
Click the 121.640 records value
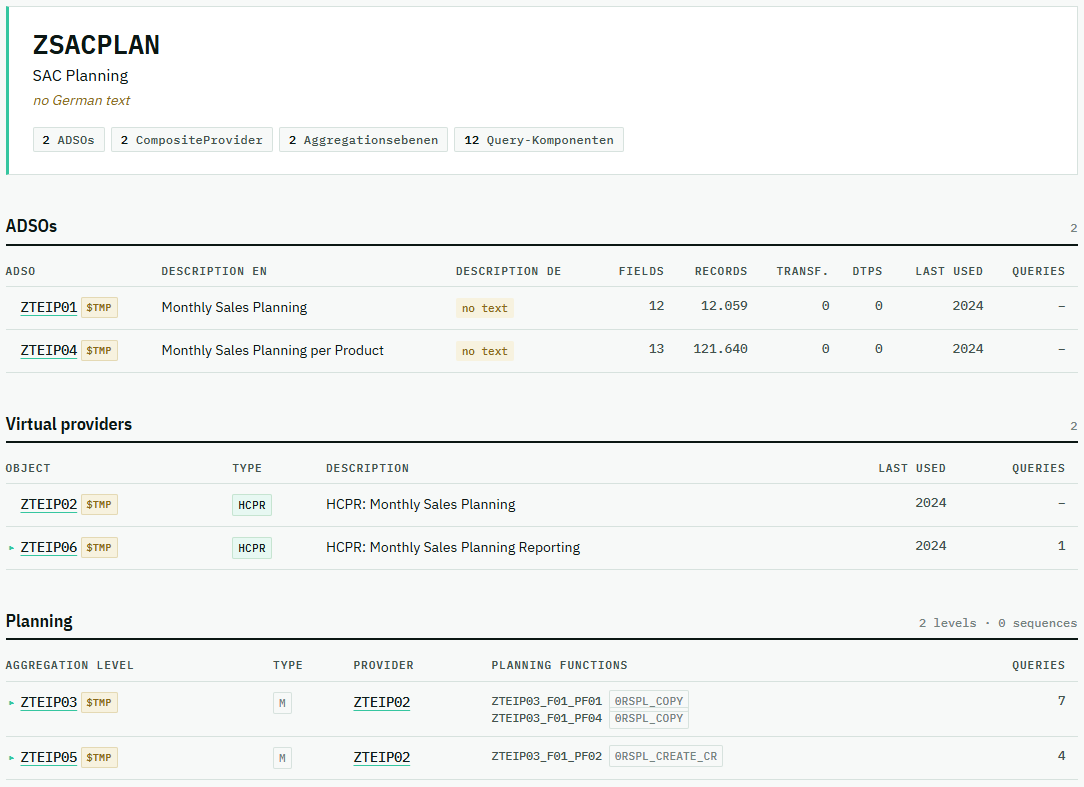(720, 349)
